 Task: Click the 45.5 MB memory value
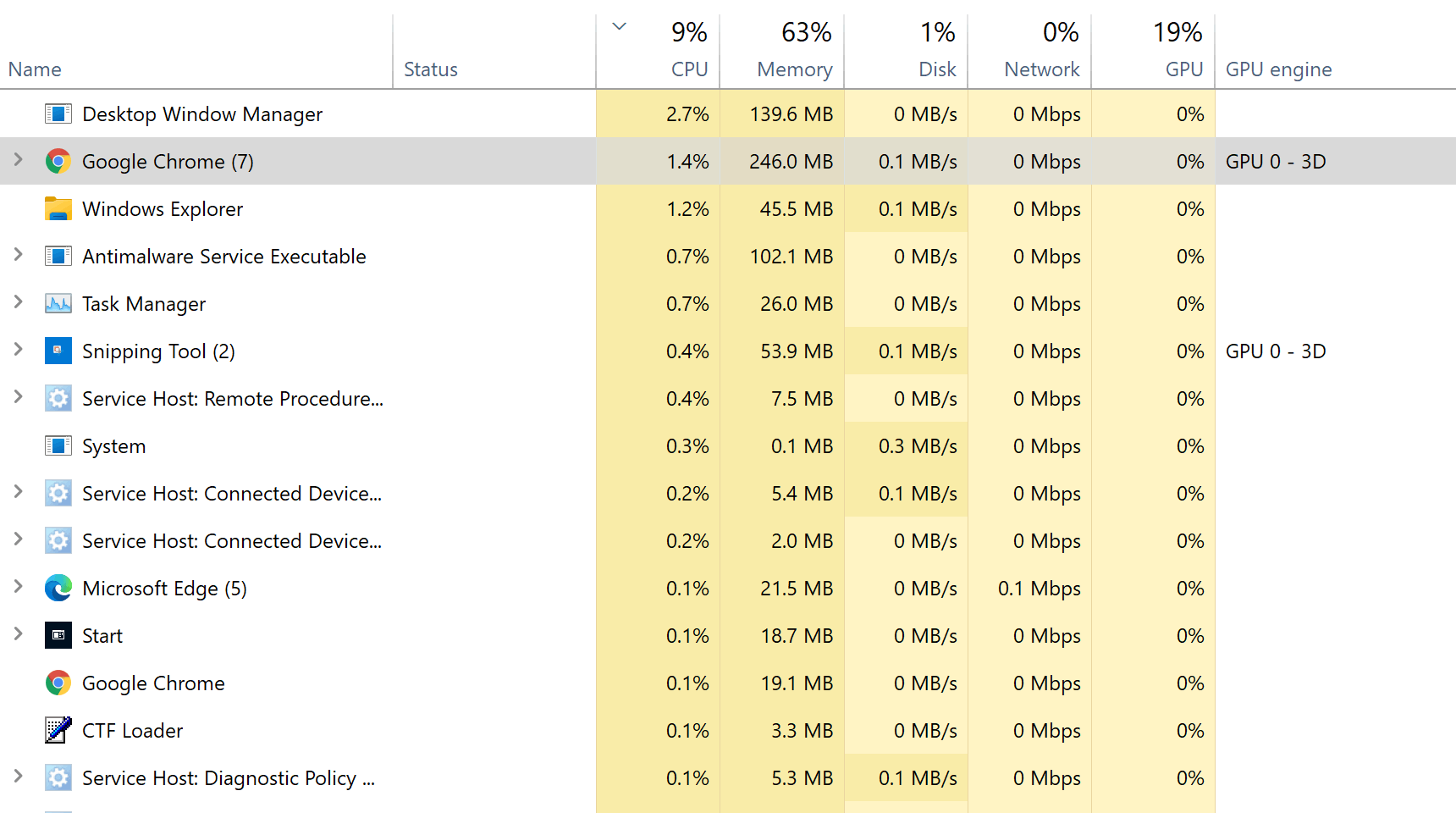tap(797, 209)
